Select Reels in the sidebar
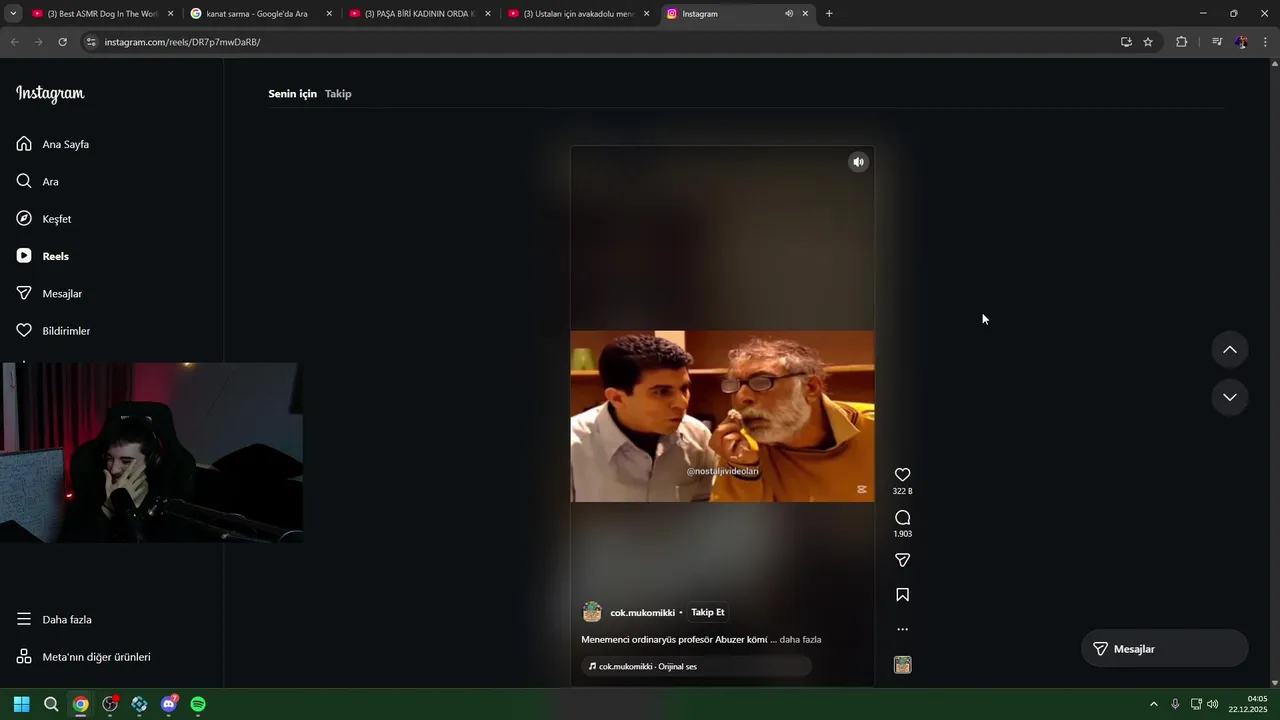The height and width of the screenshot is (720, 1280). tap(43, 256)
